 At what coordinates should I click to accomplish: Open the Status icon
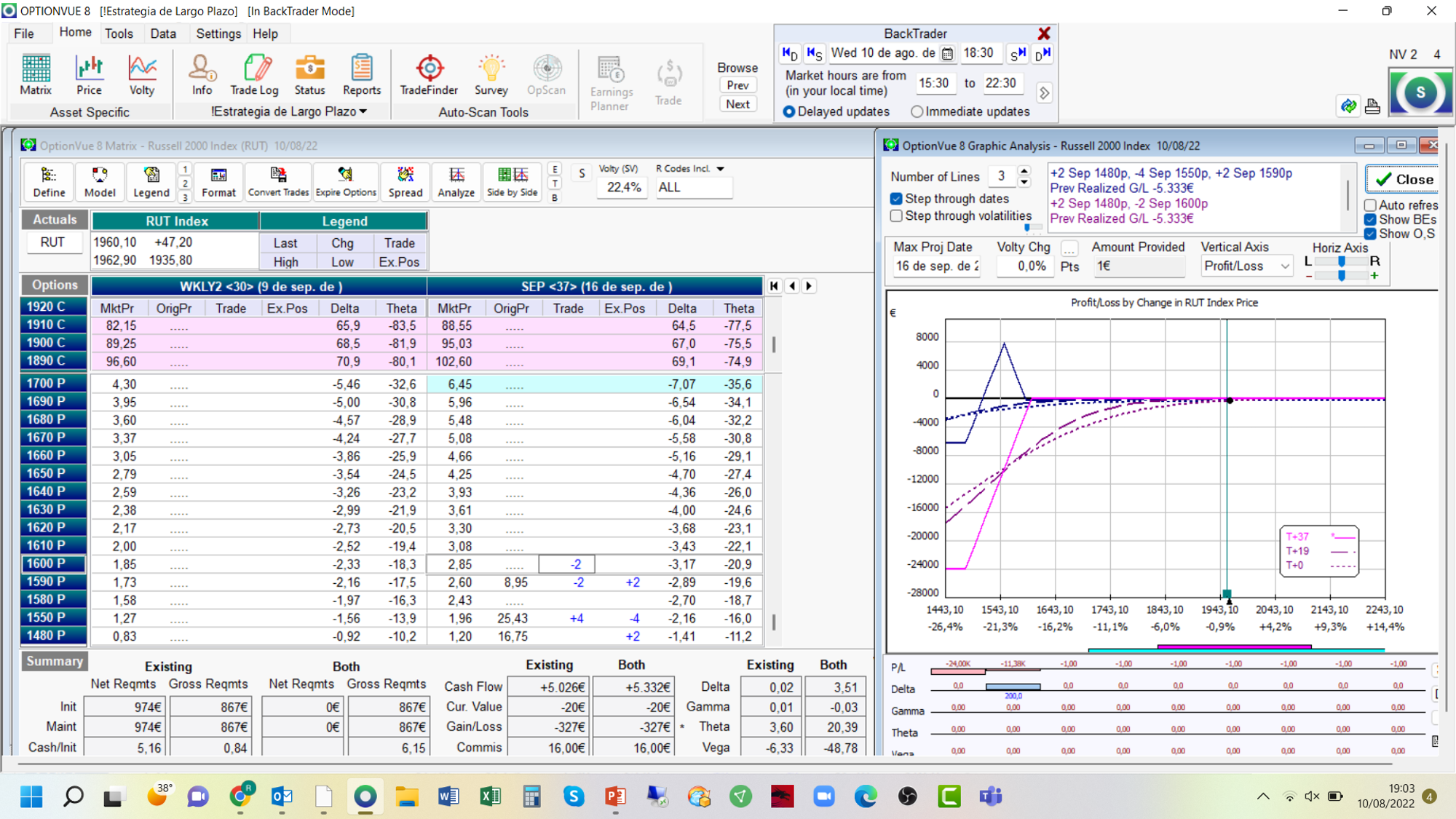pos(309,74)
